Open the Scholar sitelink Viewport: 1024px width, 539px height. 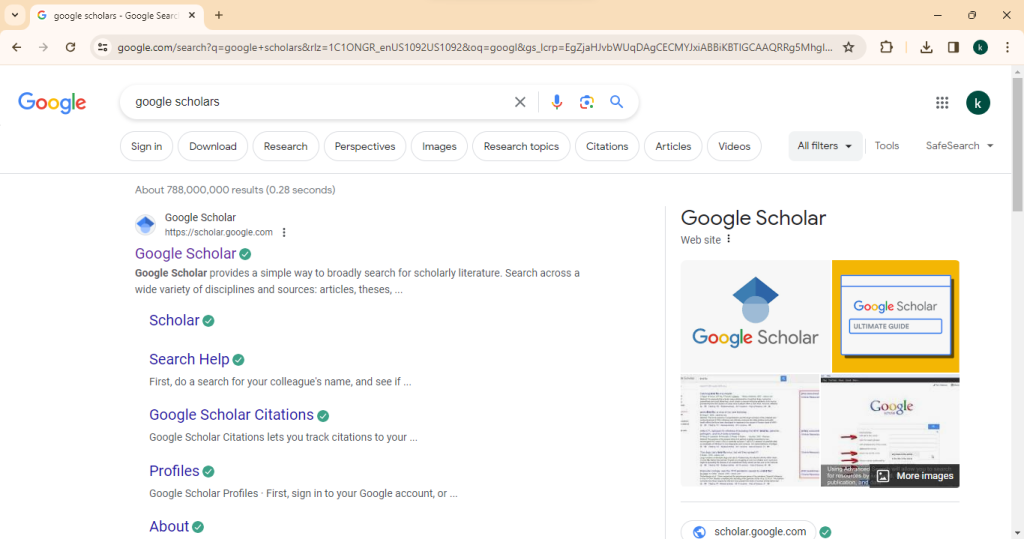pos(174,320)
